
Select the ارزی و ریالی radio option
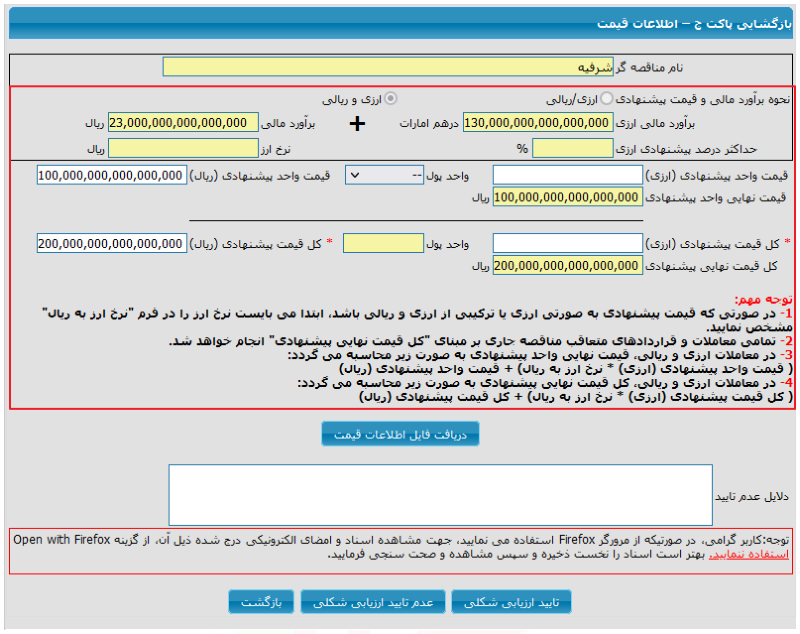click(x=391, y=98)
